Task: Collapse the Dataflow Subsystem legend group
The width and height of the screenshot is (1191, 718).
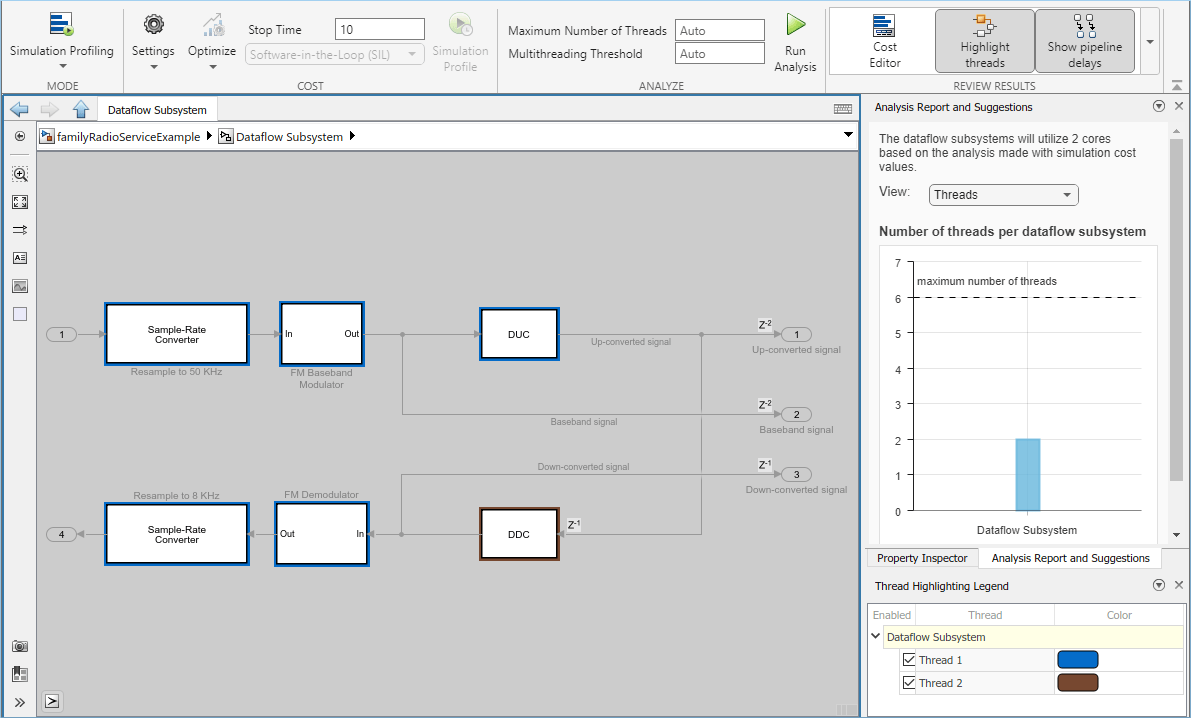Action: (x=876, y=637)
